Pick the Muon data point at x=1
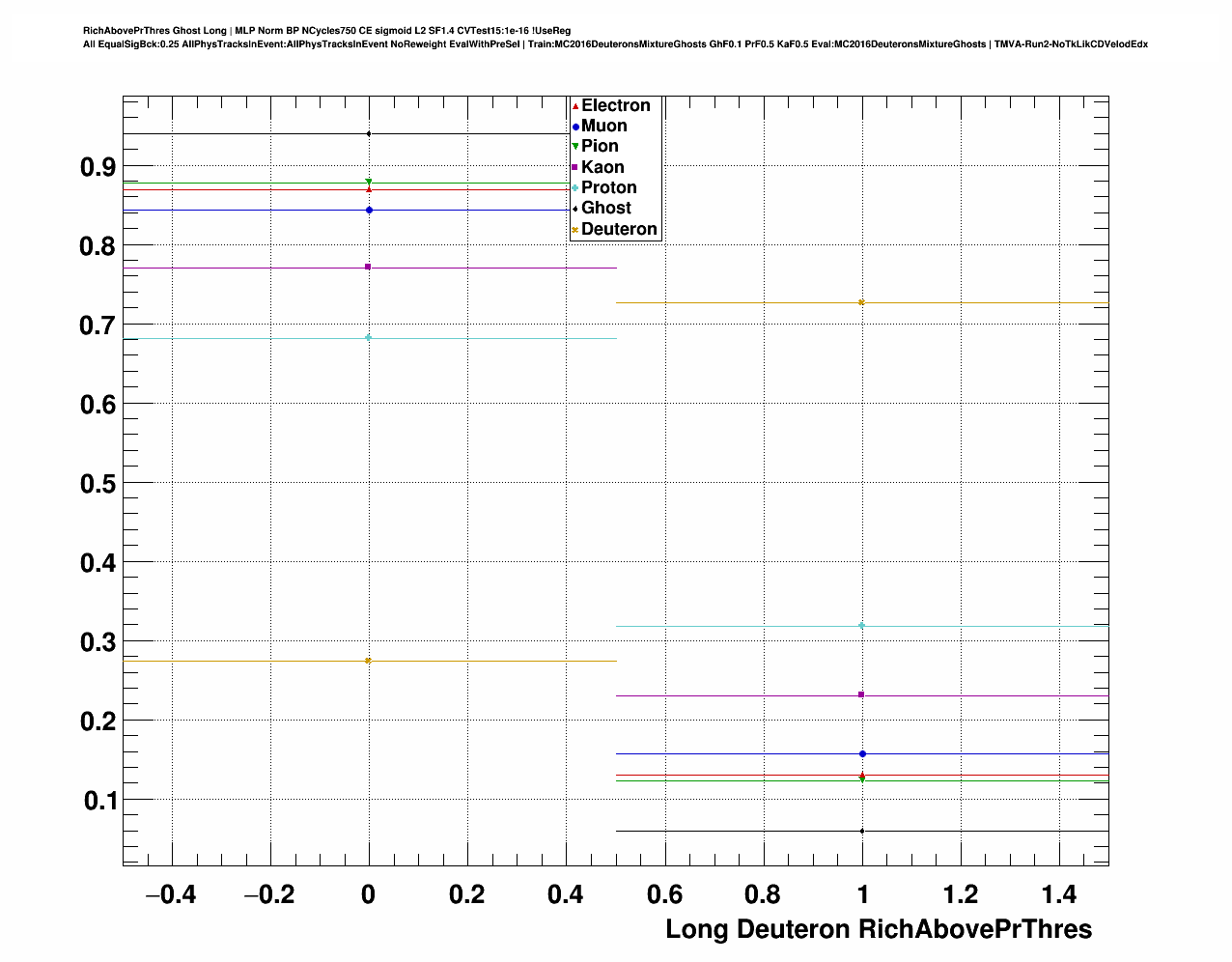The image size is (1232, 962). [861, 753]
